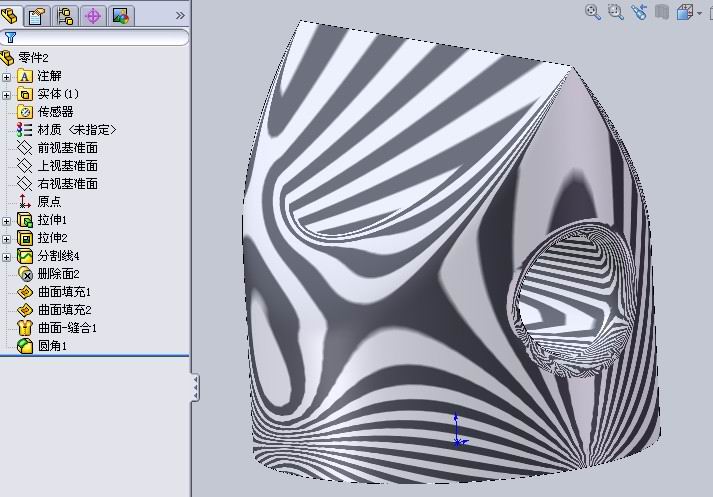This screenshot has height=497, width=713.
Task: Click the Section View icon
Action: 662,12
